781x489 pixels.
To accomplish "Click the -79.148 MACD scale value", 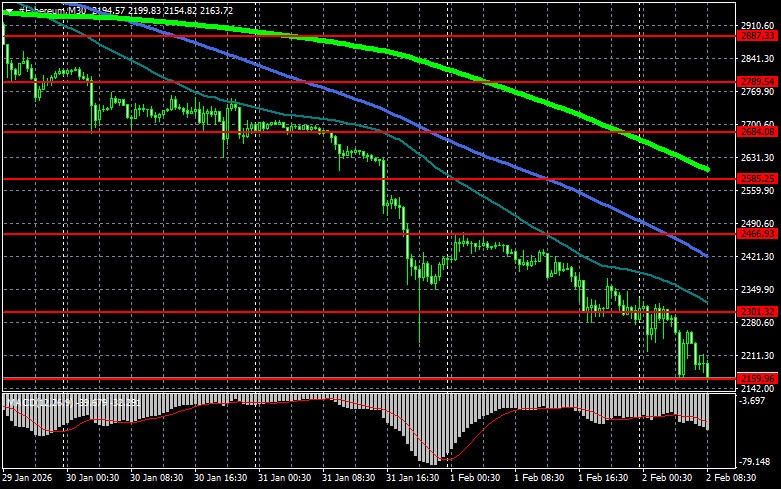I will point(757,462).
